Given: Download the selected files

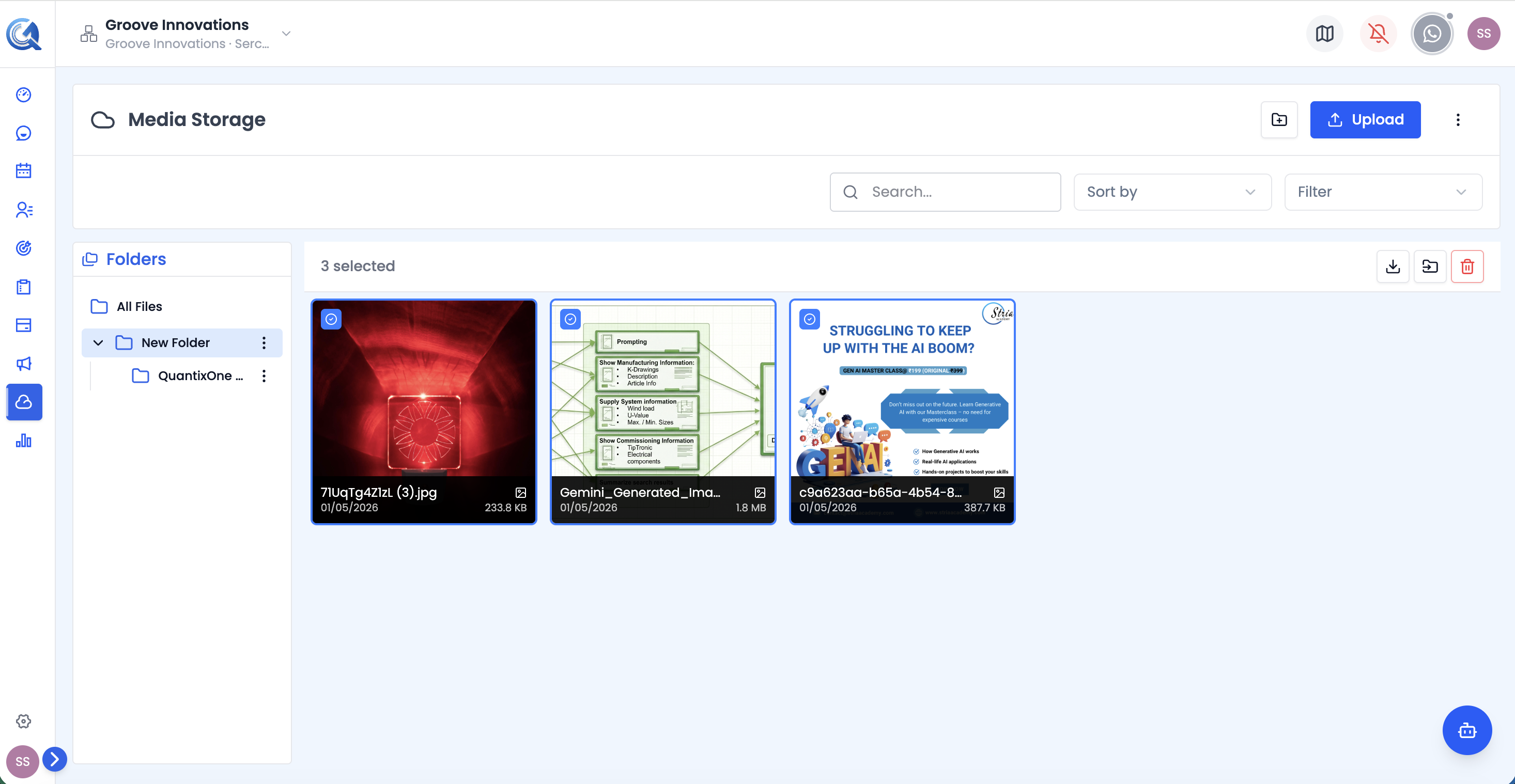Looking at the screenshot, I should (x=1393, y=266).
